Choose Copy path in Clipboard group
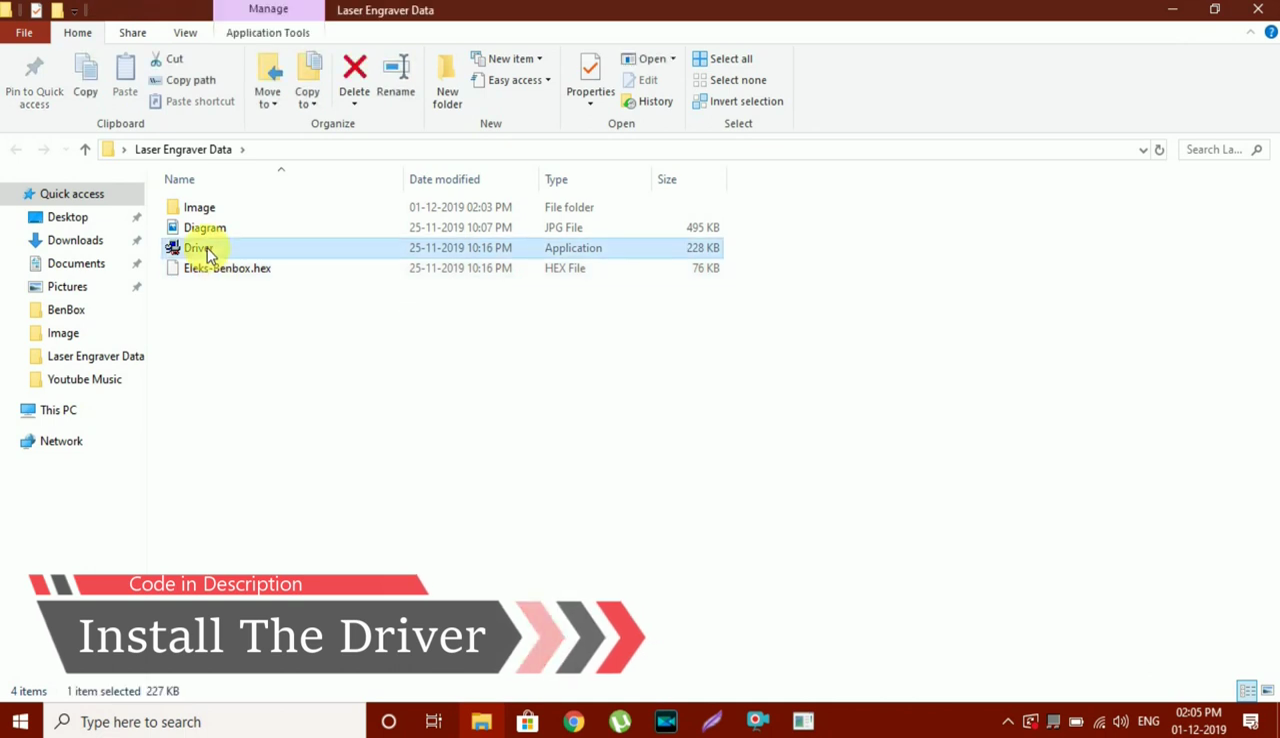Image resolution: width=1280 pixels, height=738 pixels. pos(182,80)
